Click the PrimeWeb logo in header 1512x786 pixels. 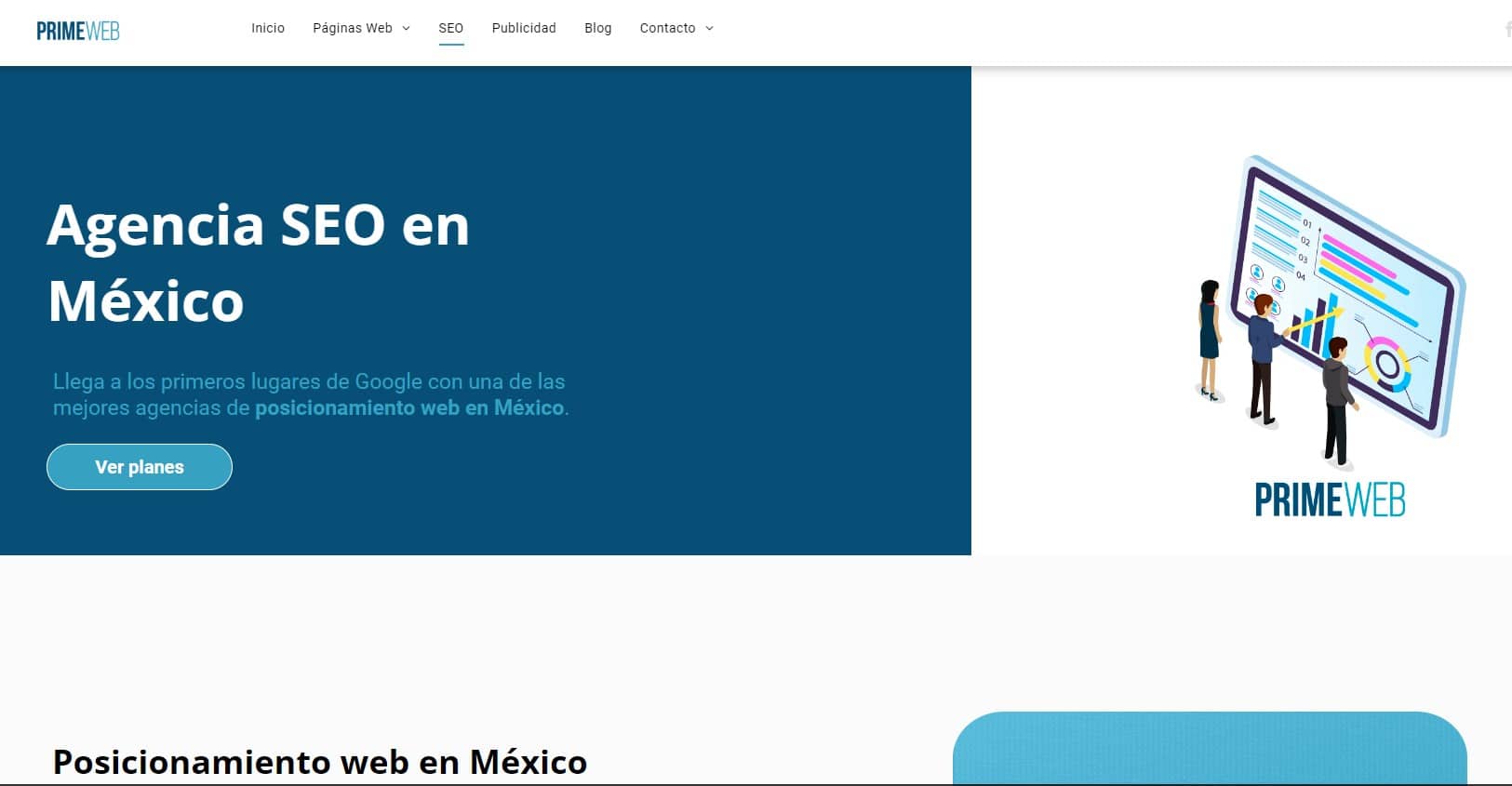click(78, 31)
